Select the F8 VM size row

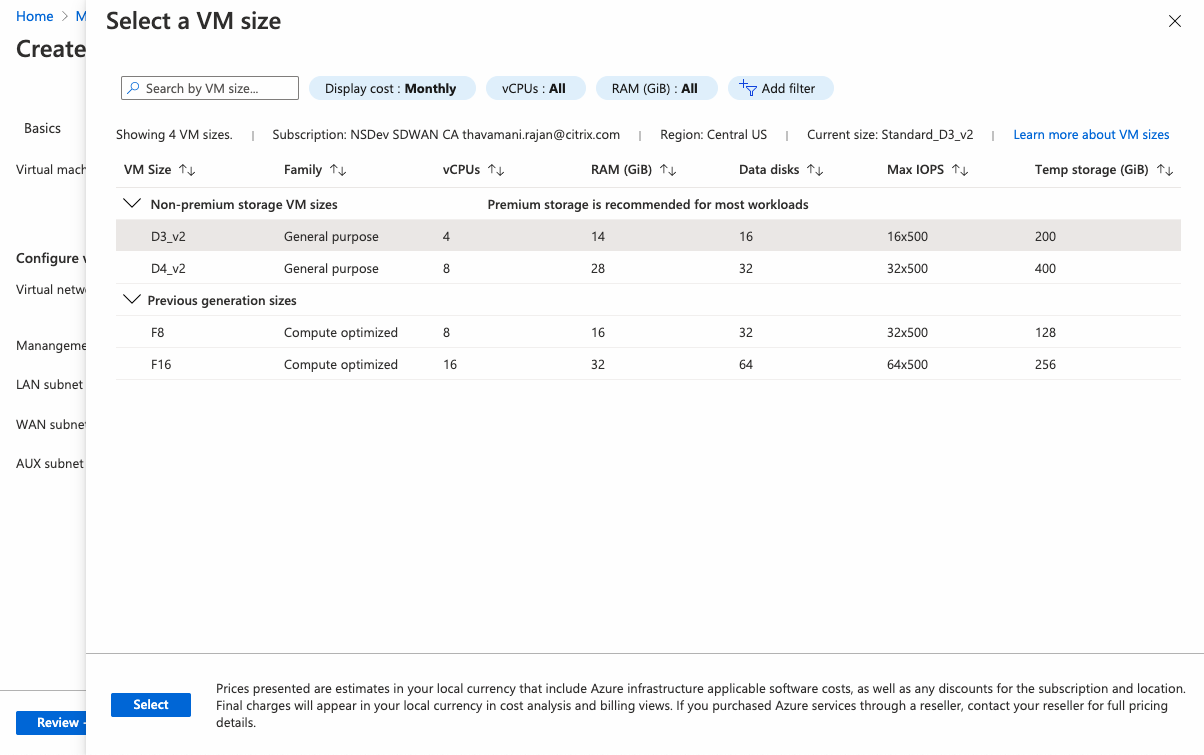point(648,332)
